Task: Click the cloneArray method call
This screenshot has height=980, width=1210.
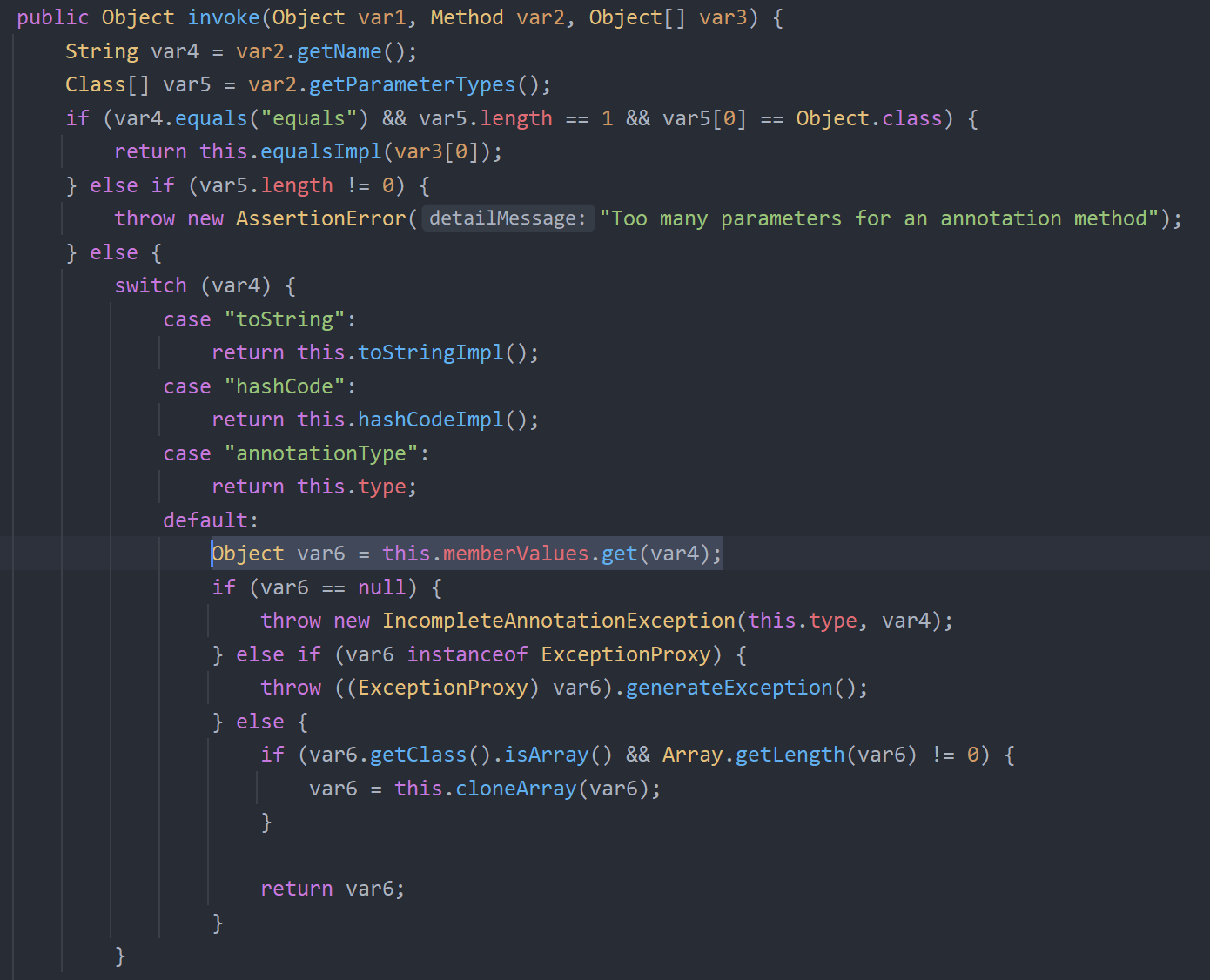Action: 515,789
